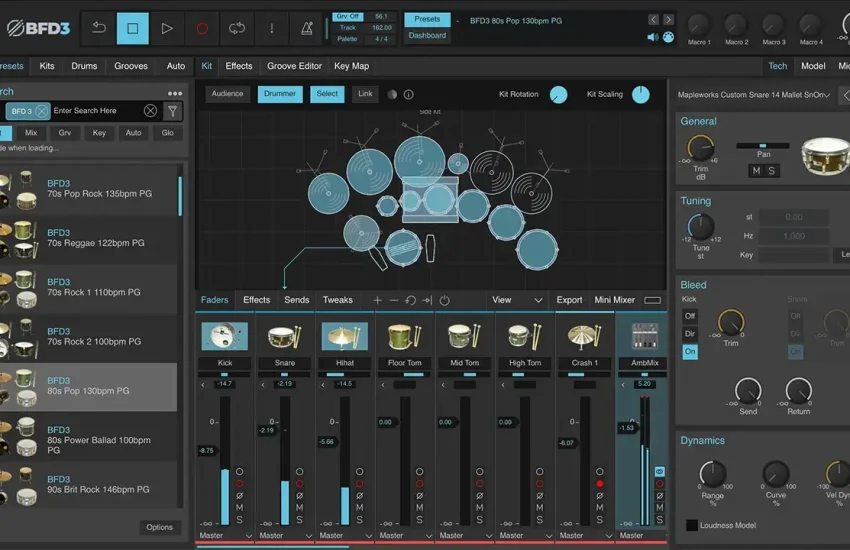Switch to mixer Sends tab
The image size is (850, 550).
pos(297,300)
